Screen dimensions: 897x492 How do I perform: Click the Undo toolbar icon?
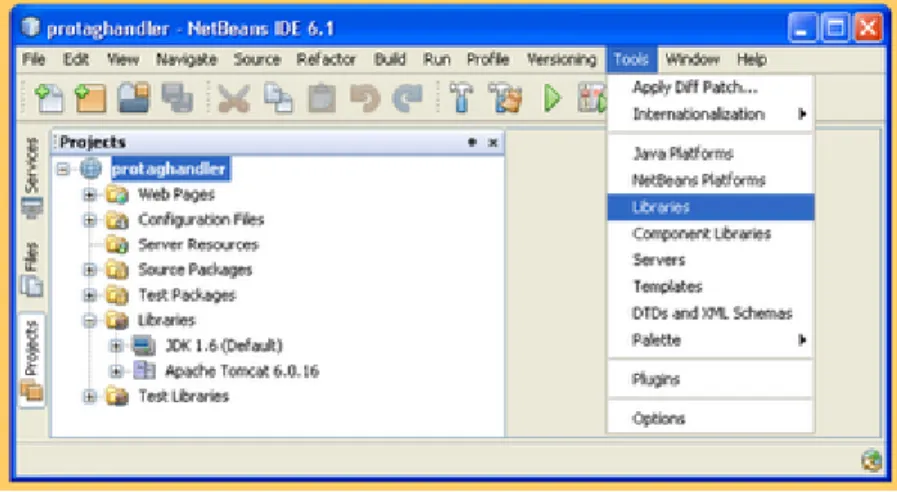(365, 98)
